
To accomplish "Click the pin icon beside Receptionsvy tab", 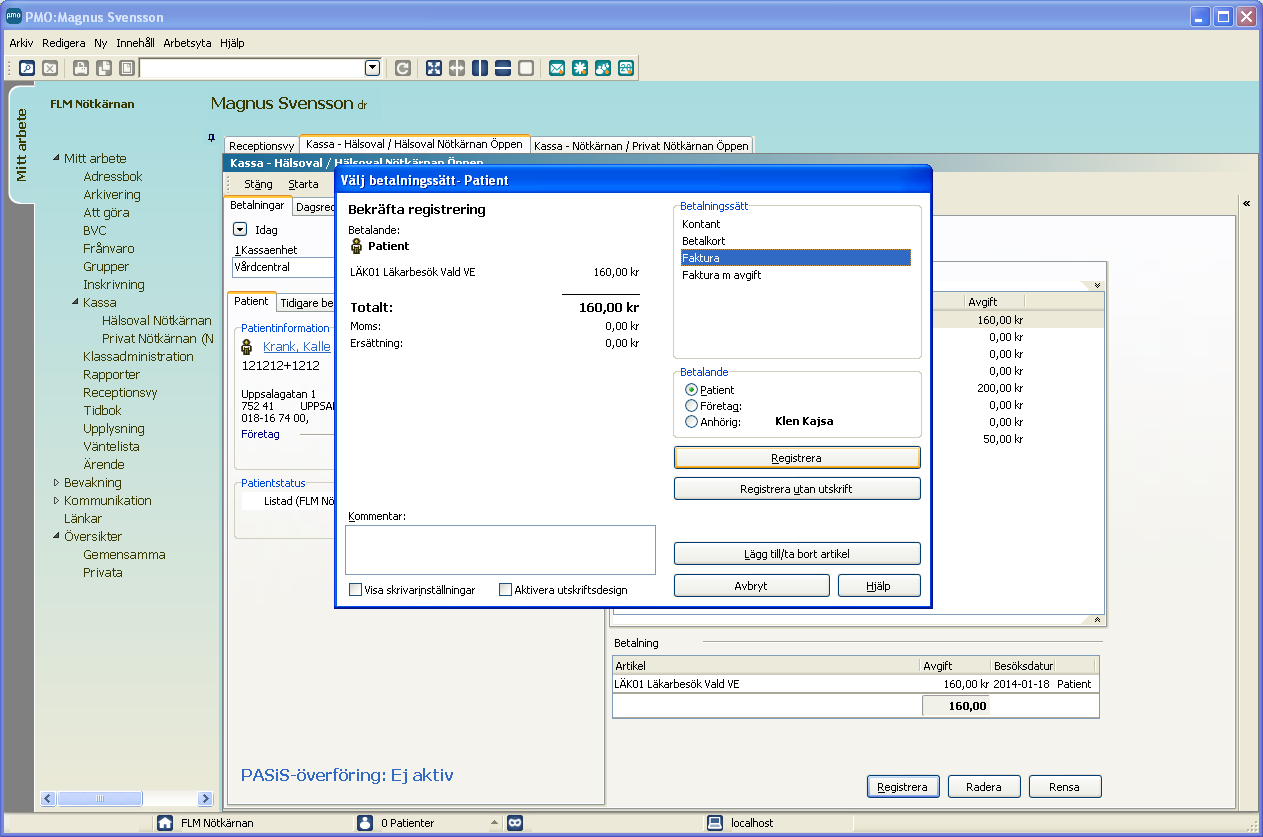I will [x=211, y=137].
